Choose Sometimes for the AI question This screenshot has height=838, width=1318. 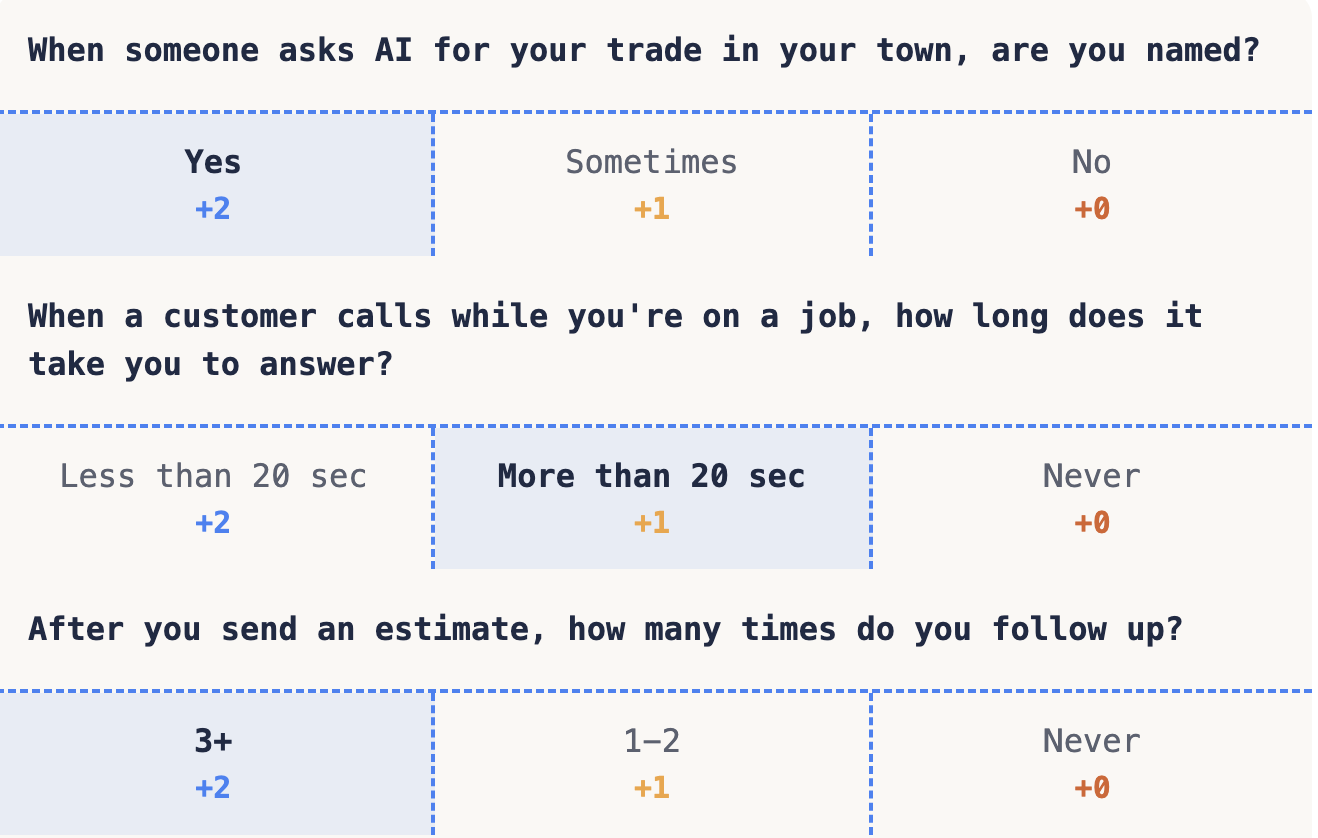point(652,184)
